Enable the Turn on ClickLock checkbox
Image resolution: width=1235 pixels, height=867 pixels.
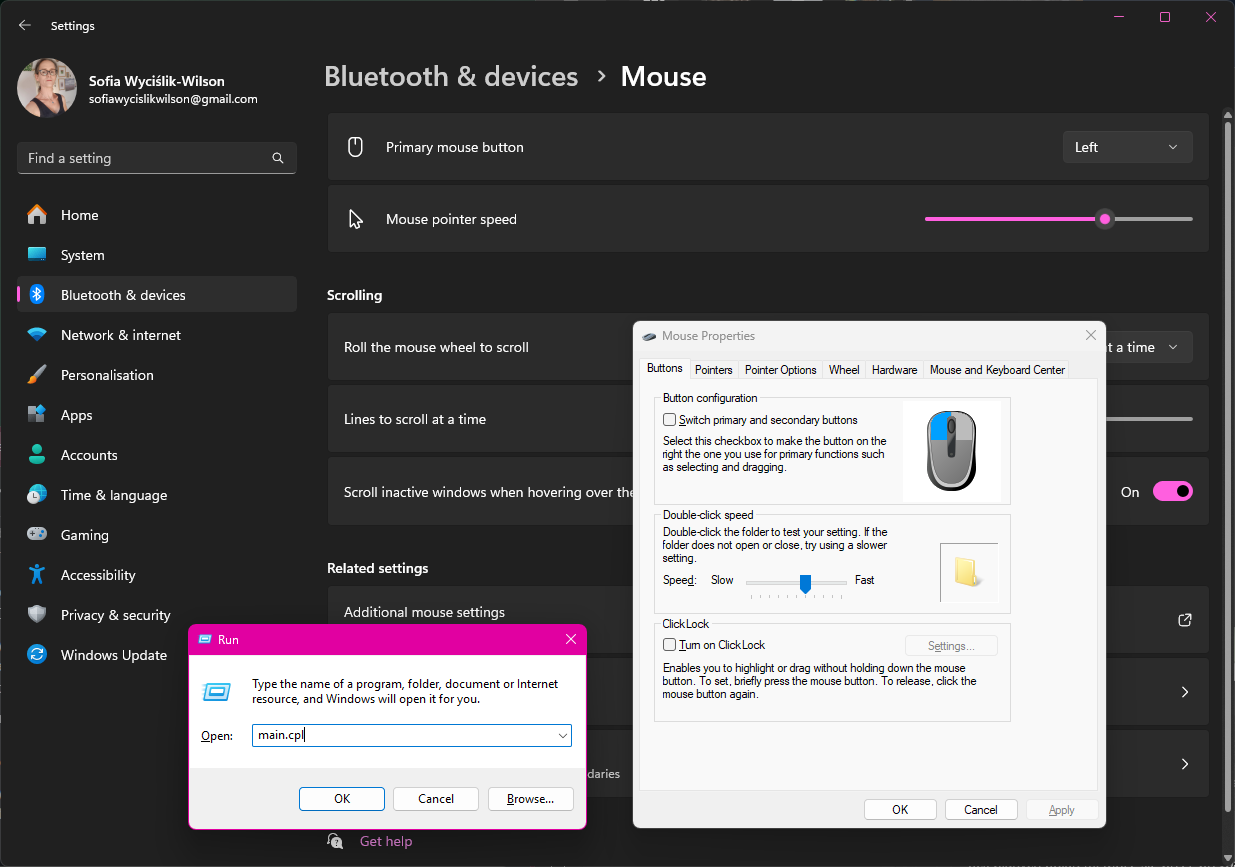point(670,645)
